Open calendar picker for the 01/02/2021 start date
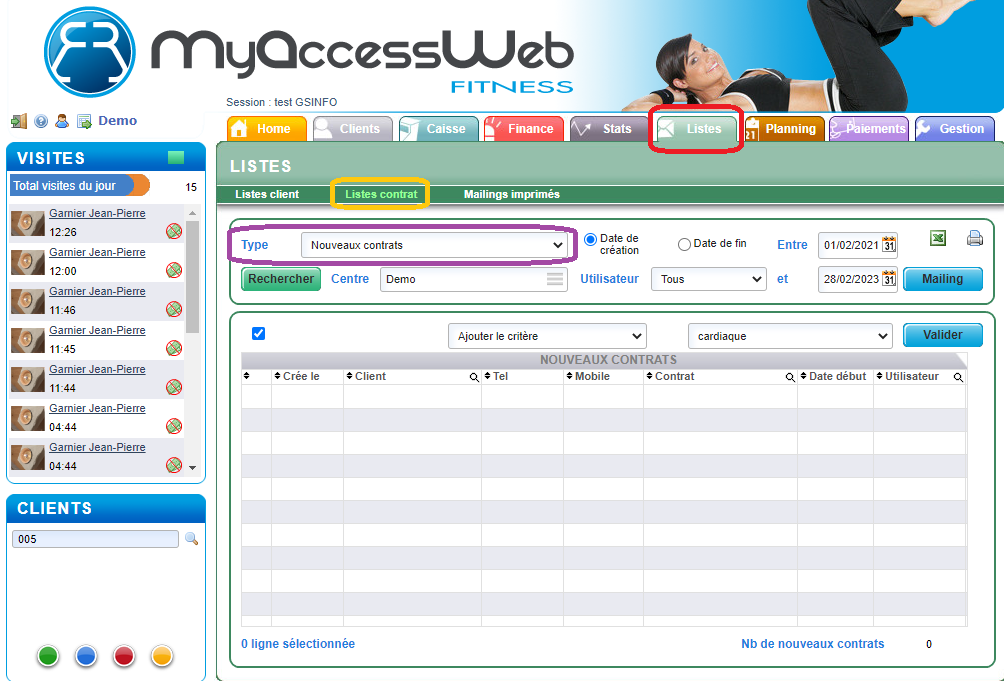This screenshot has height=681, width=1004. 889,245
